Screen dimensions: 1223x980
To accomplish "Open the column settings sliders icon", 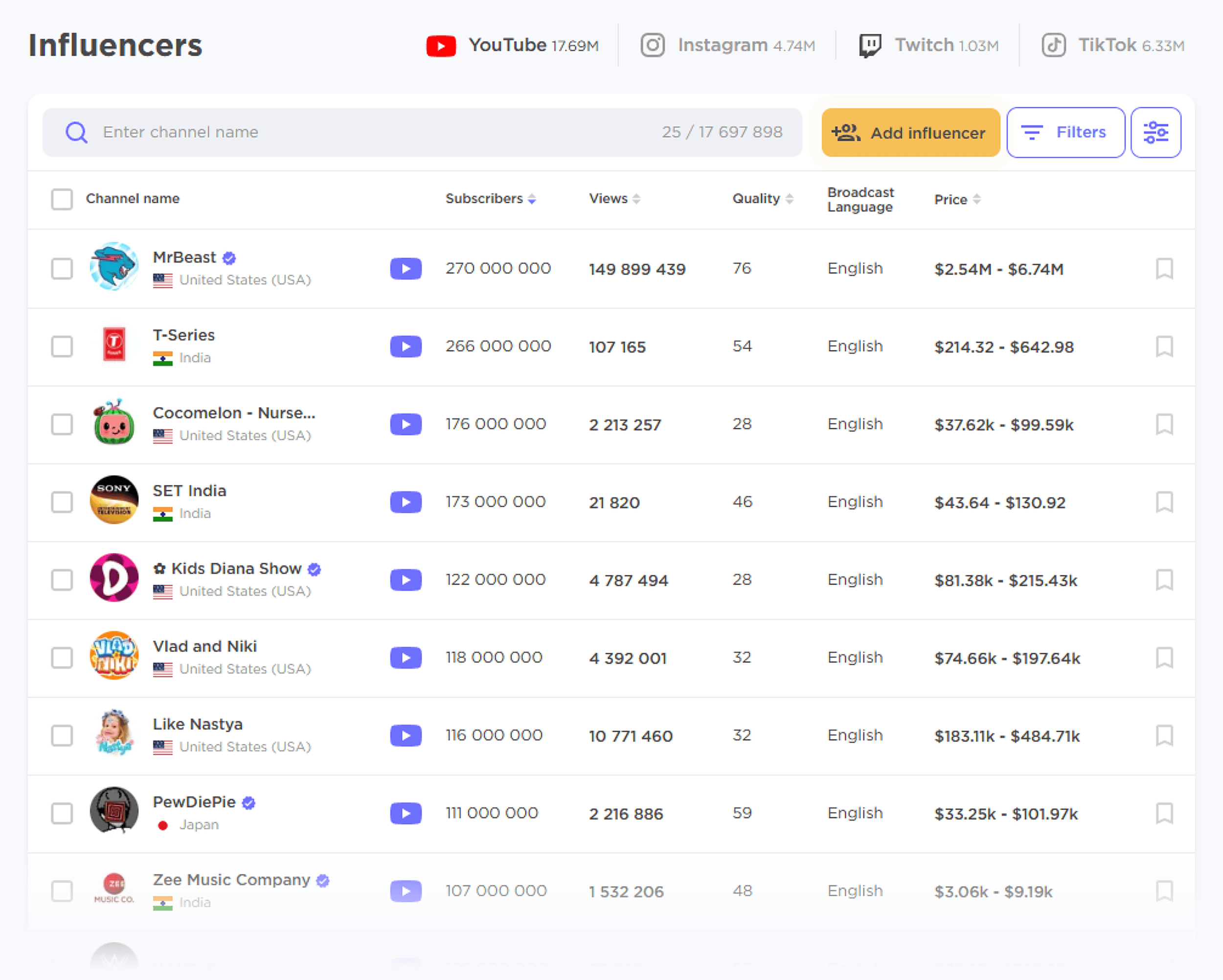I will click(1155, 132).
